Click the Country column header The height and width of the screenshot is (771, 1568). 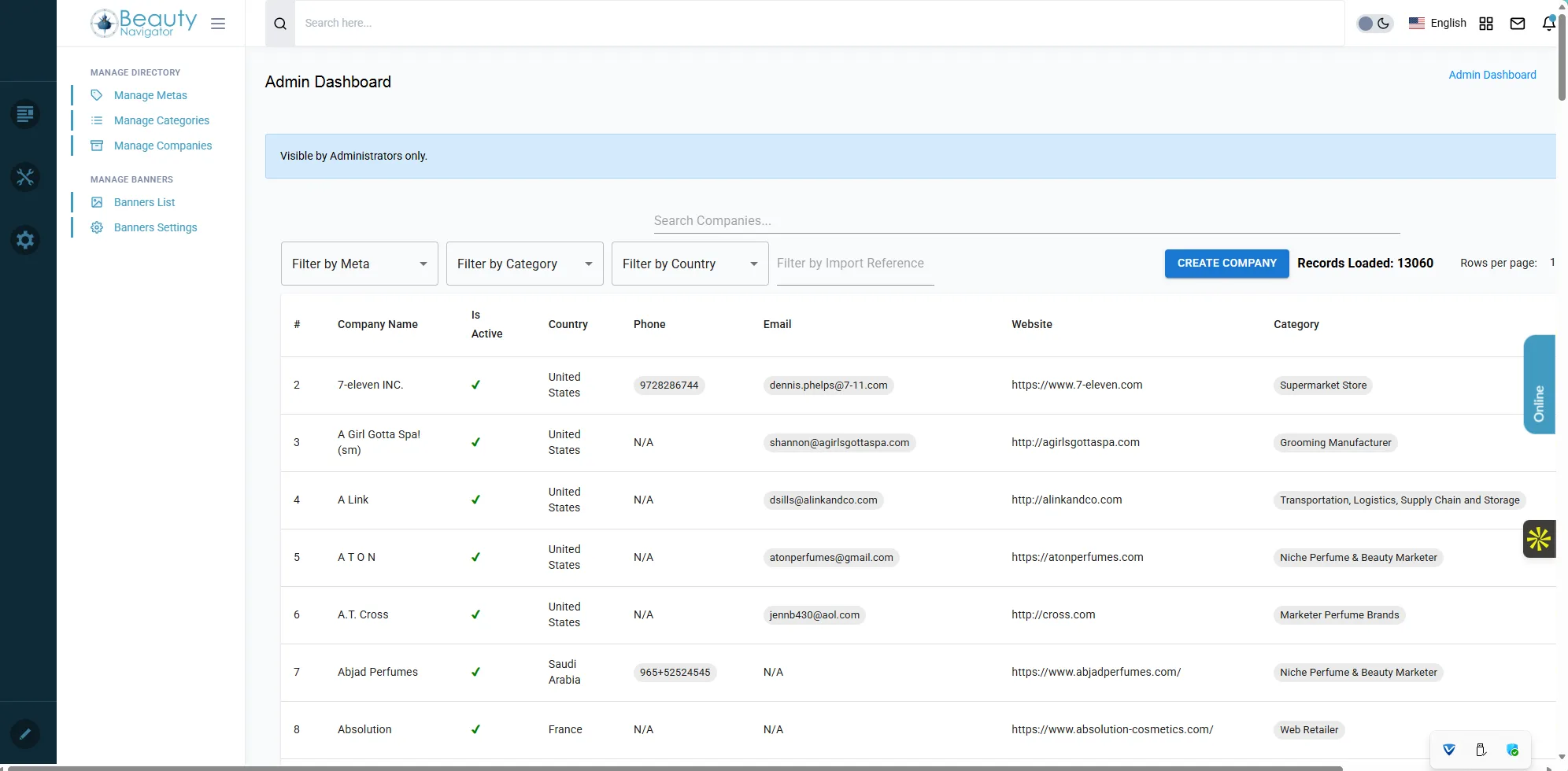point(568,324)
